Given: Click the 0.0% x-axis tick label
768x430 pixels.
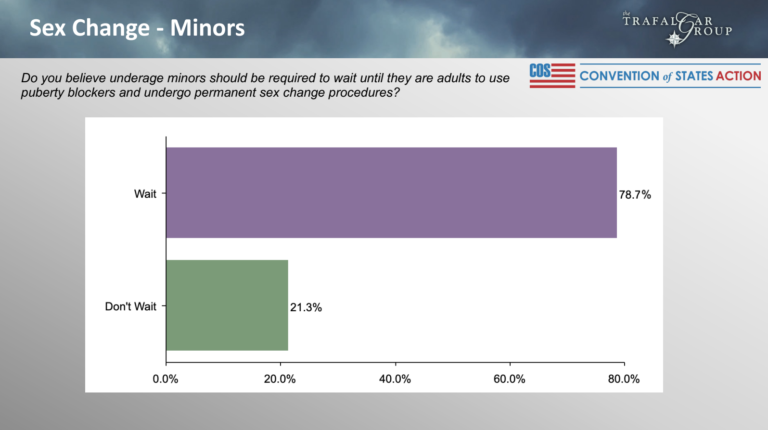Looking at the screenshot, I should point(165,378).
